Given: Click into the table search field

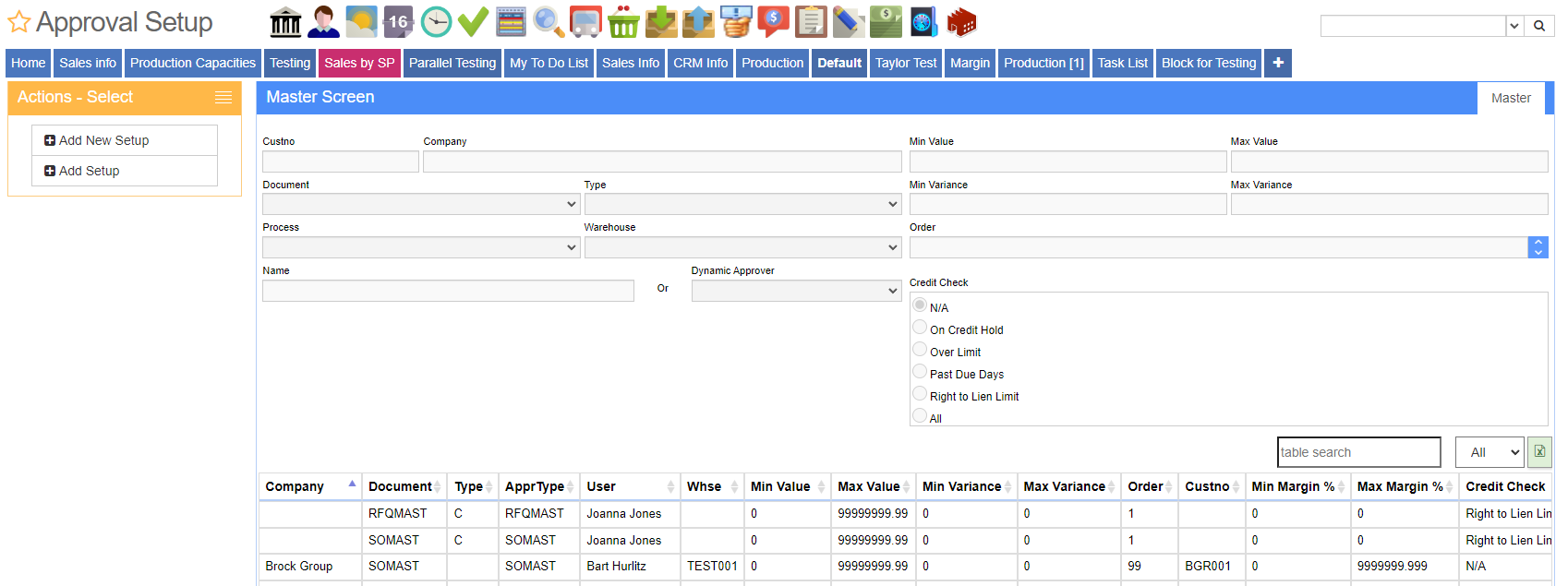Looking at the screenshot, I should pyautogui.click(x=1357, y=452).
